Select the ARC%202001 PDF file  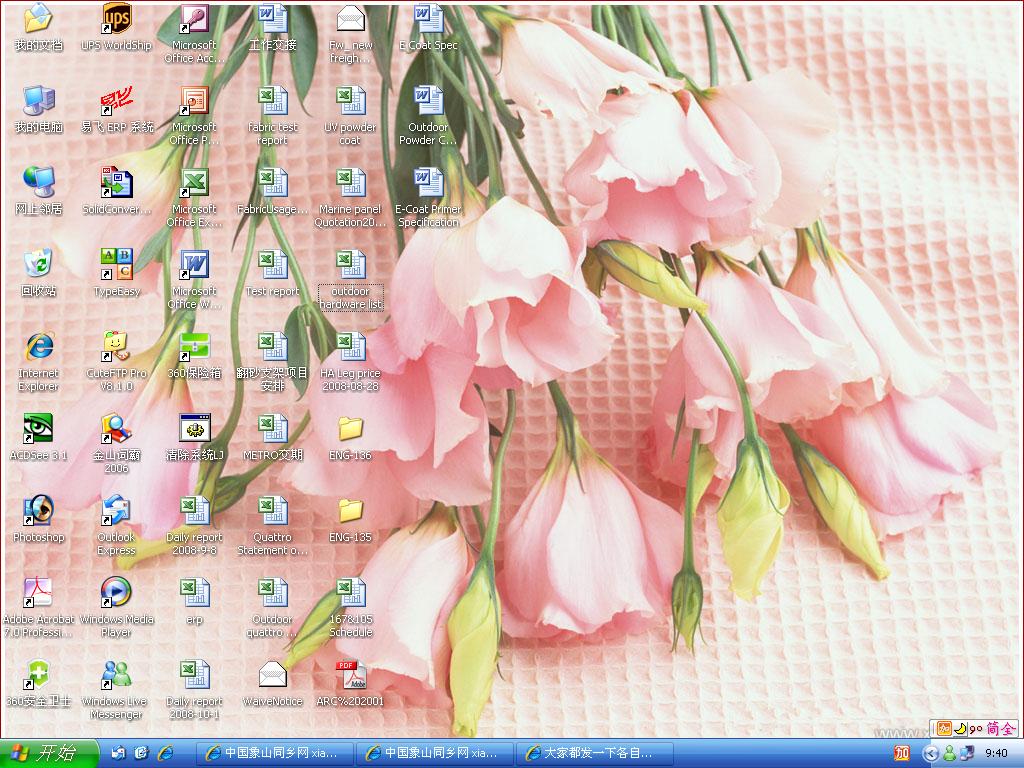pyautogui.click(x=351, y=683)
